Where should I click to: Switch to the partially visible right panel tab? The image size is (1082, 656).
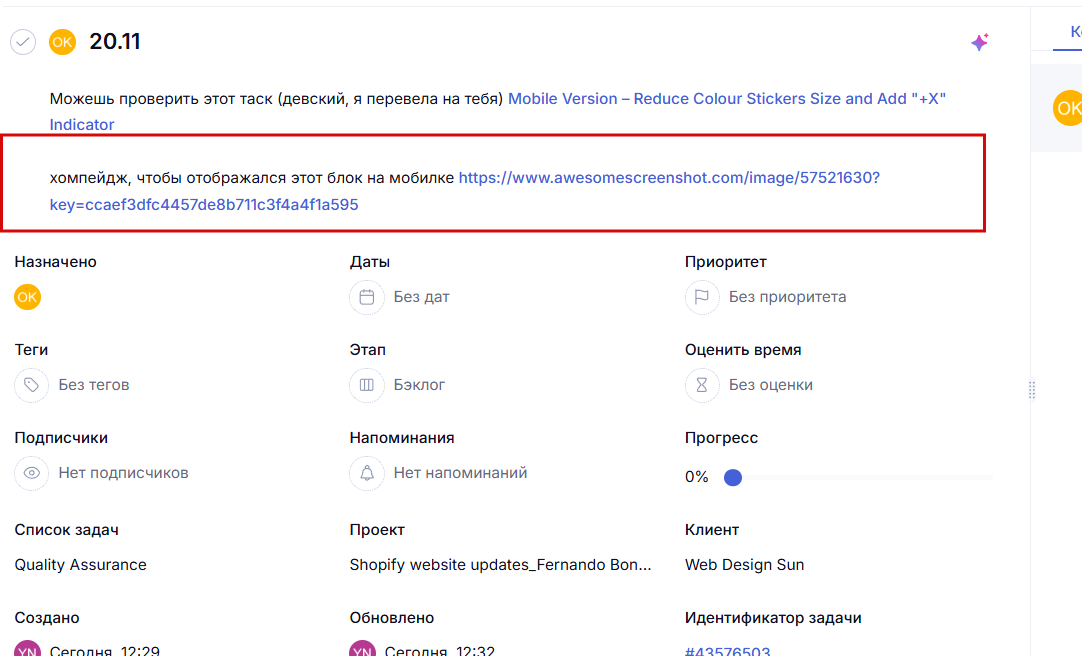pyautogui.click(x=1072, y=32)
